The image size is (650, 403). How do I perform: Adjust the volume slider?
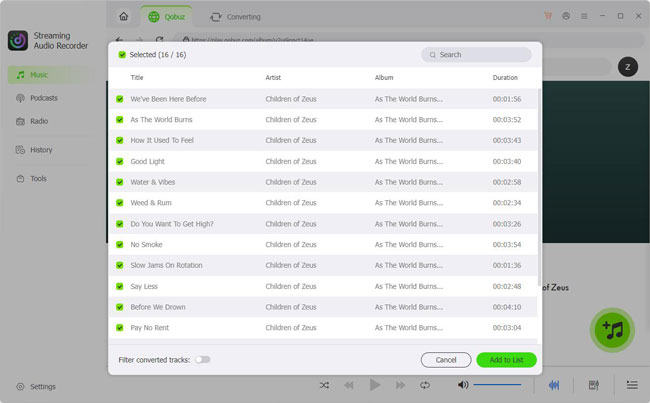(497, 385)
